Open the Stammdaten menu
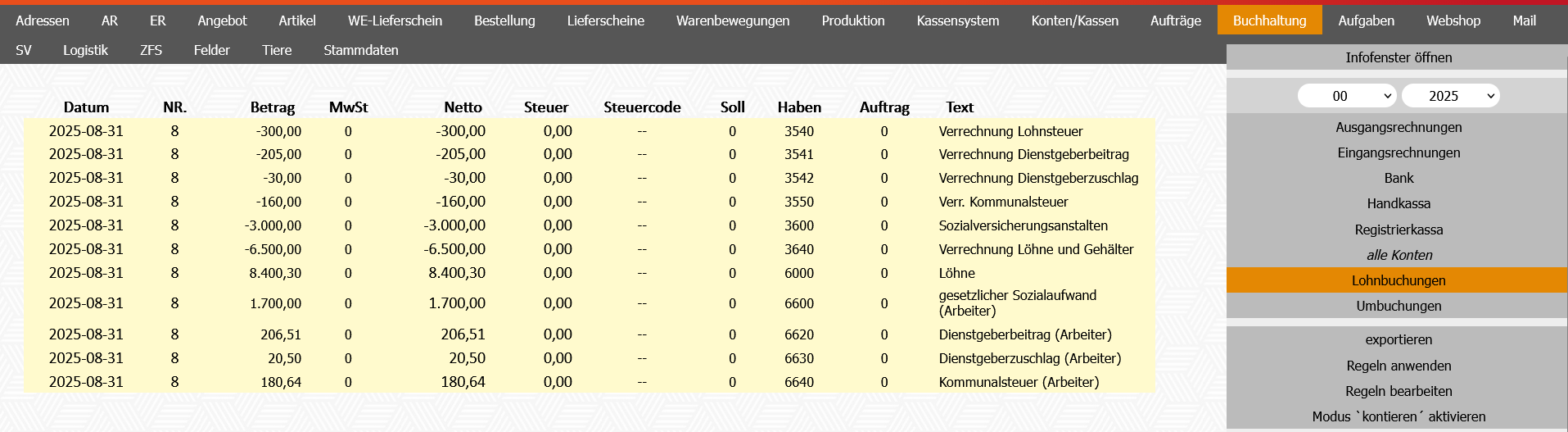This screenshot has width=1568, height=432. pos(360,50)
